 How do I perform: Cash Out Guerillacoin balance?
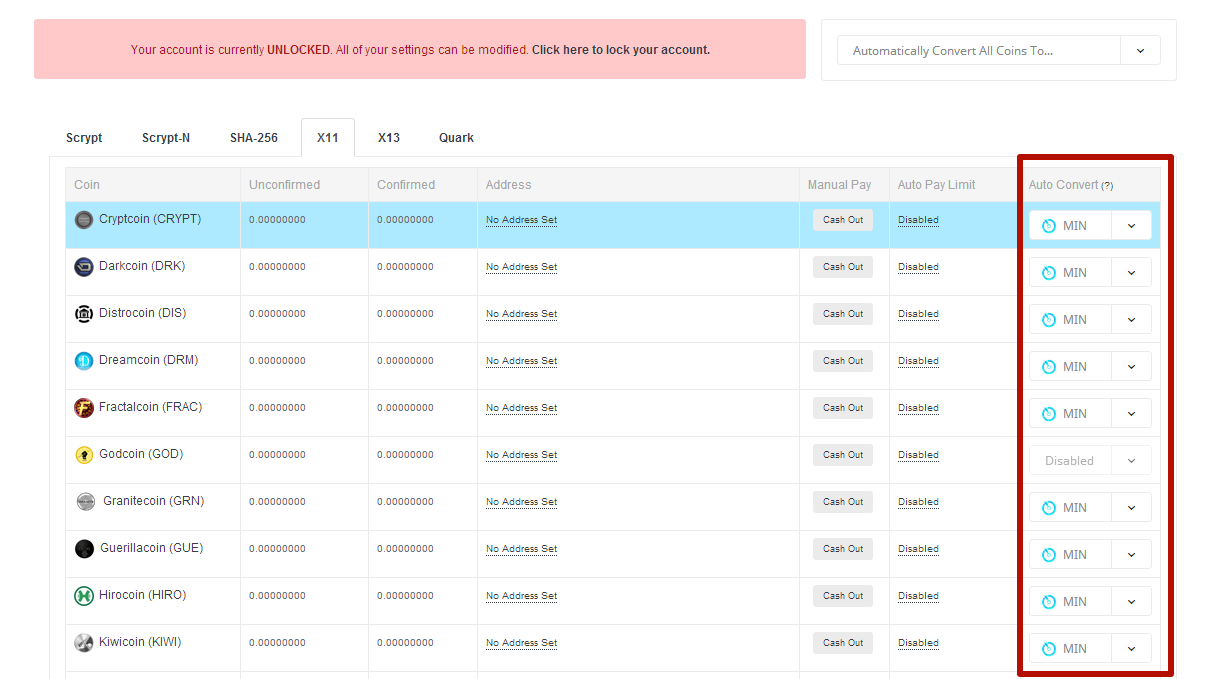coord(843,549)
